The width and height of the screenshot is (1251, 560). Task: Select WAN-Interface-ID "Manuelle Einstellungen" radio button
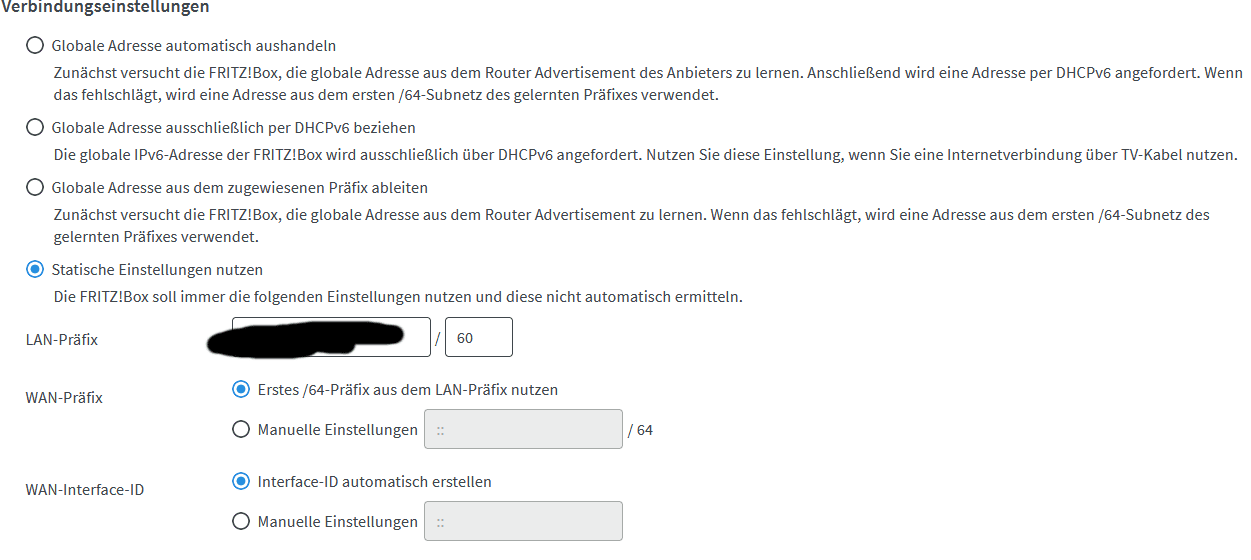click(240, 521)
